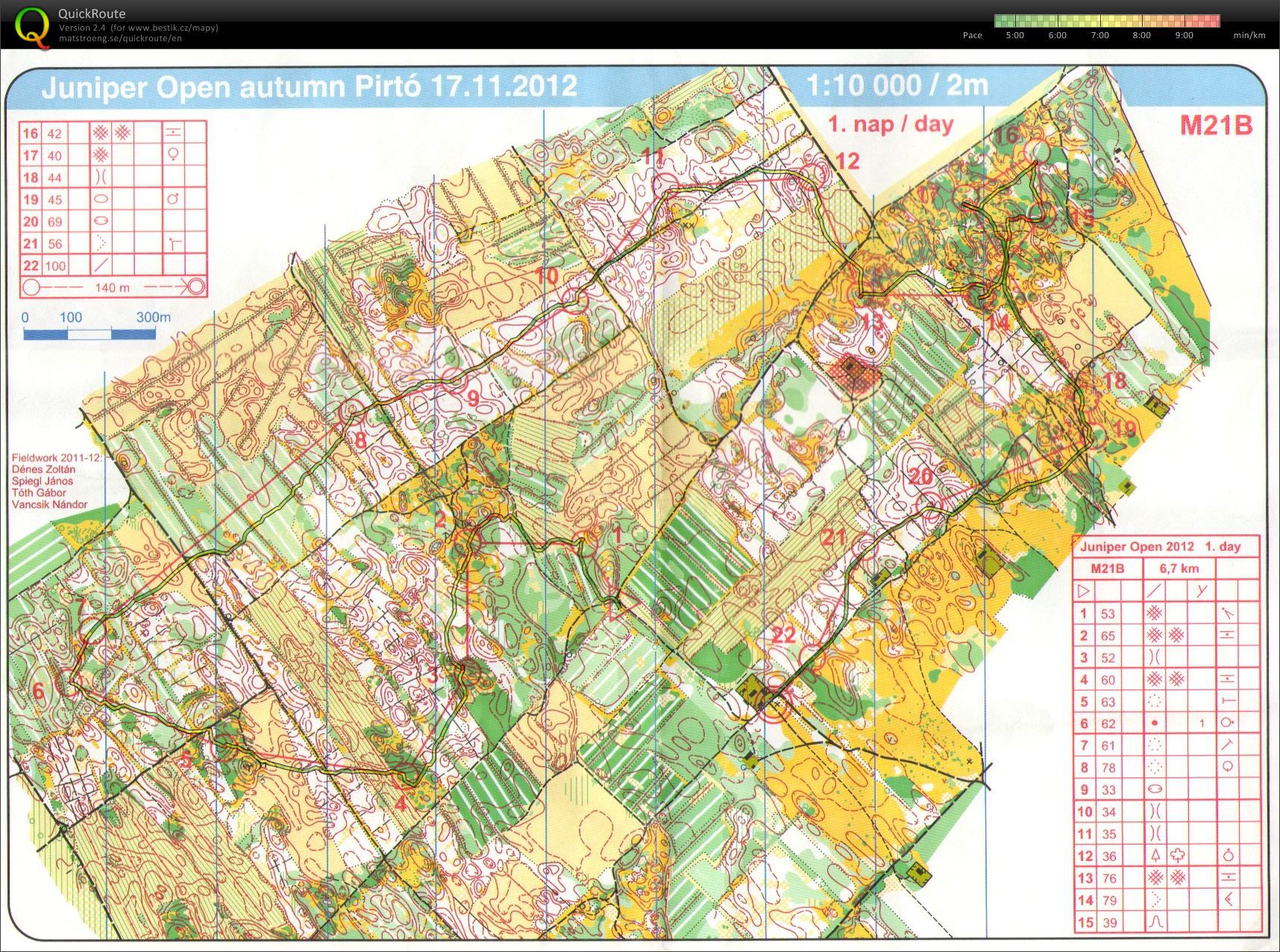Click code 78 in control 8 row
The image size is (1280, 952).
(1108, 767)
